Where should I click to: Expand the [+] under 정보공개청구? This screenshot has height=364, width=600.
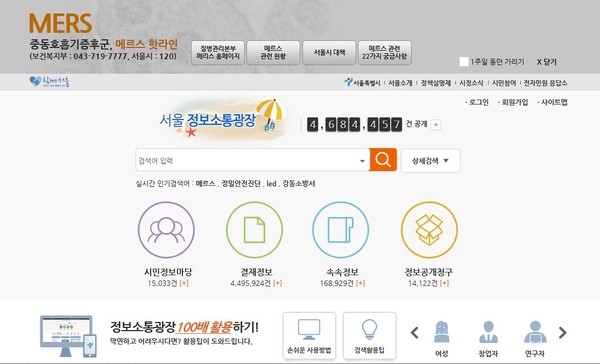point(444,283)
